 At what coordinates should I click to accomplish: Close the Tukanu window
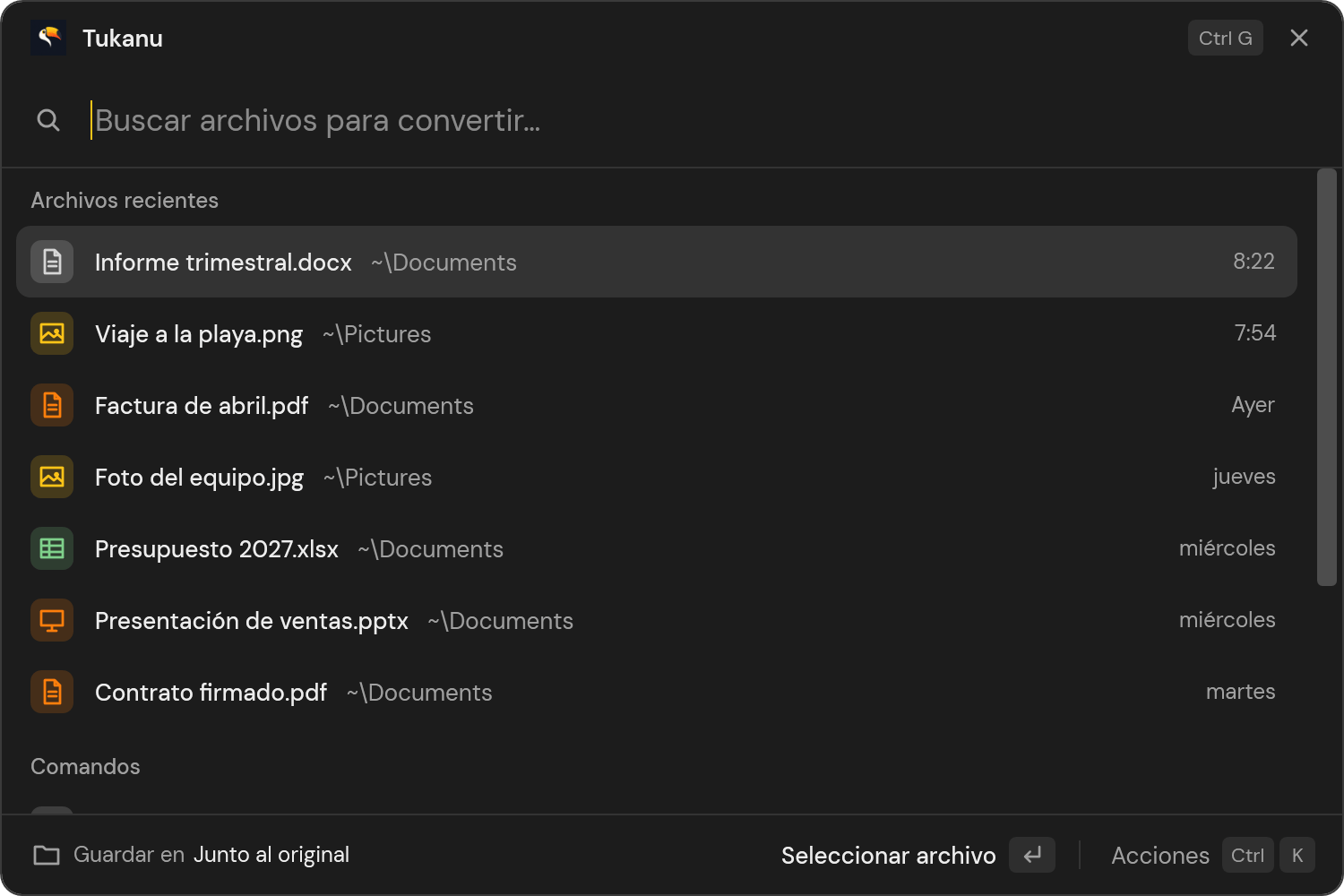pos(1299,38)
